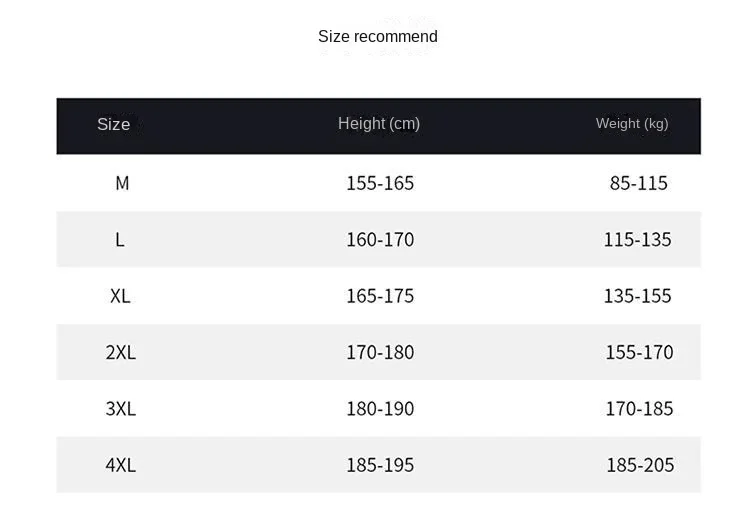Select the 115-135 weight value
Image resolution: width=750 pixels, height=518 pixels.
[x=638, y=240]
